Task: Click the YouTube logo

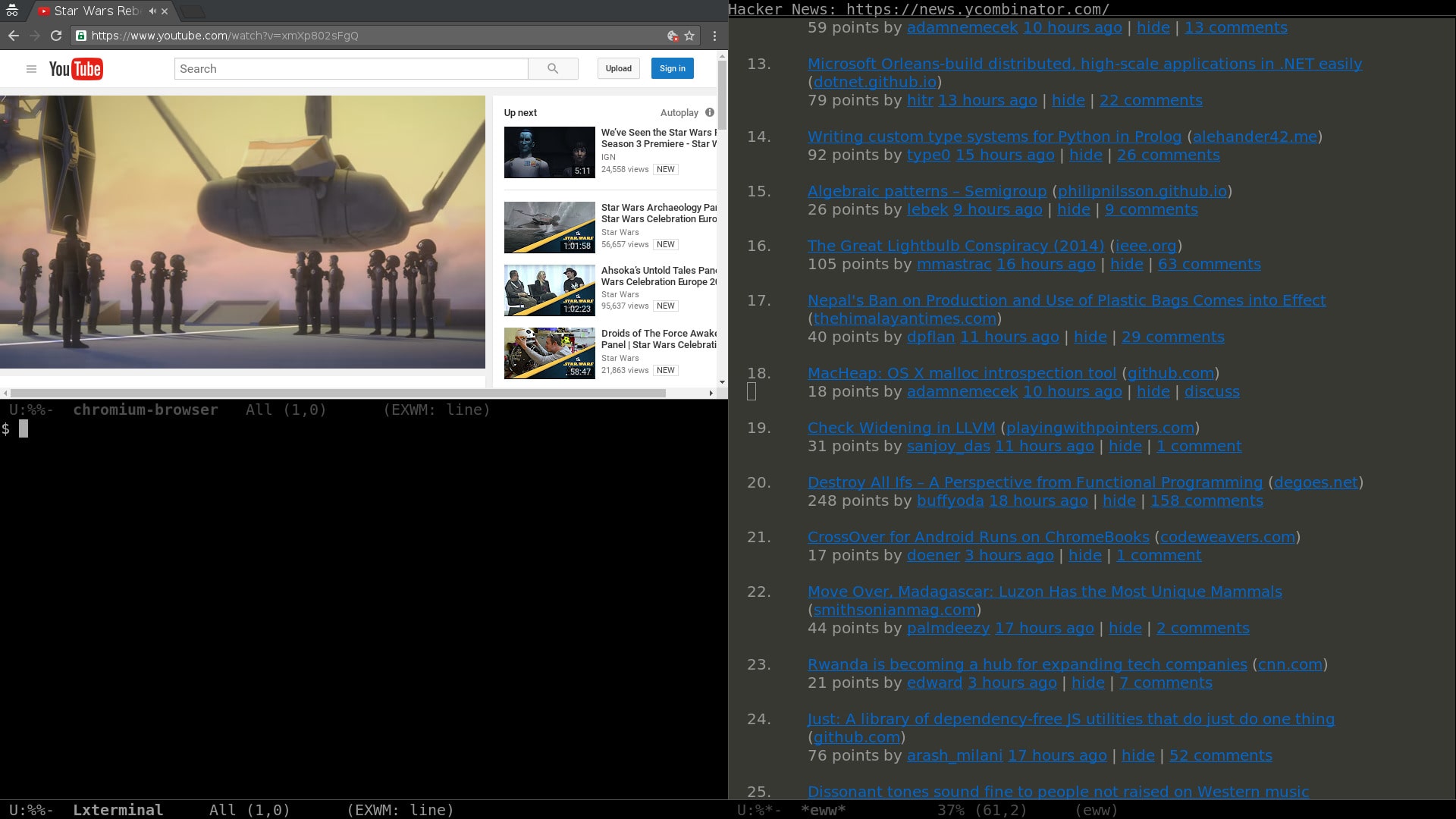Action: coord(76,69)
